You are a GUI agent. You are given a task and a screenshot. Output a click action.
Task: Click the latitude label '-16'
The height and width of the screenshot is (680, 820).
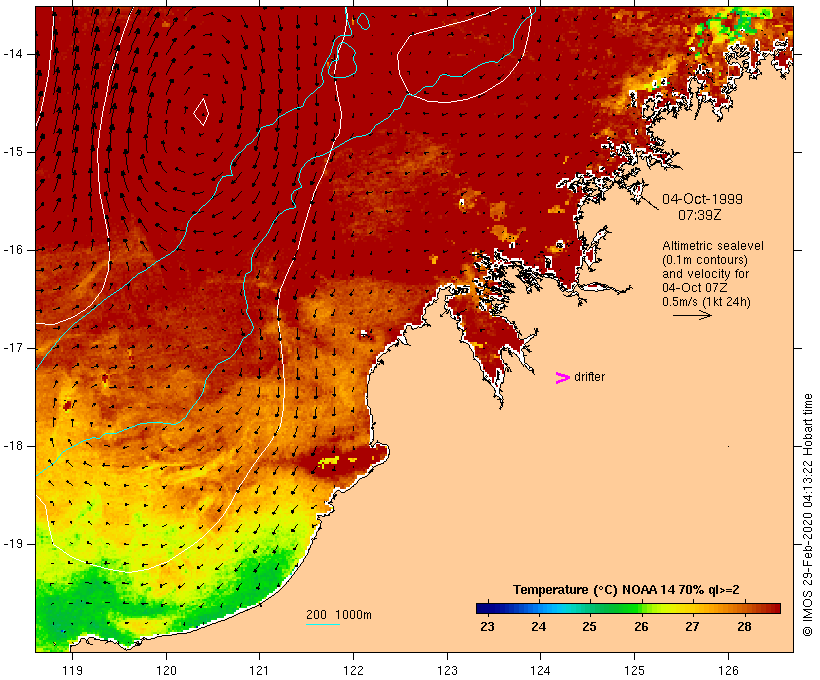13,250
